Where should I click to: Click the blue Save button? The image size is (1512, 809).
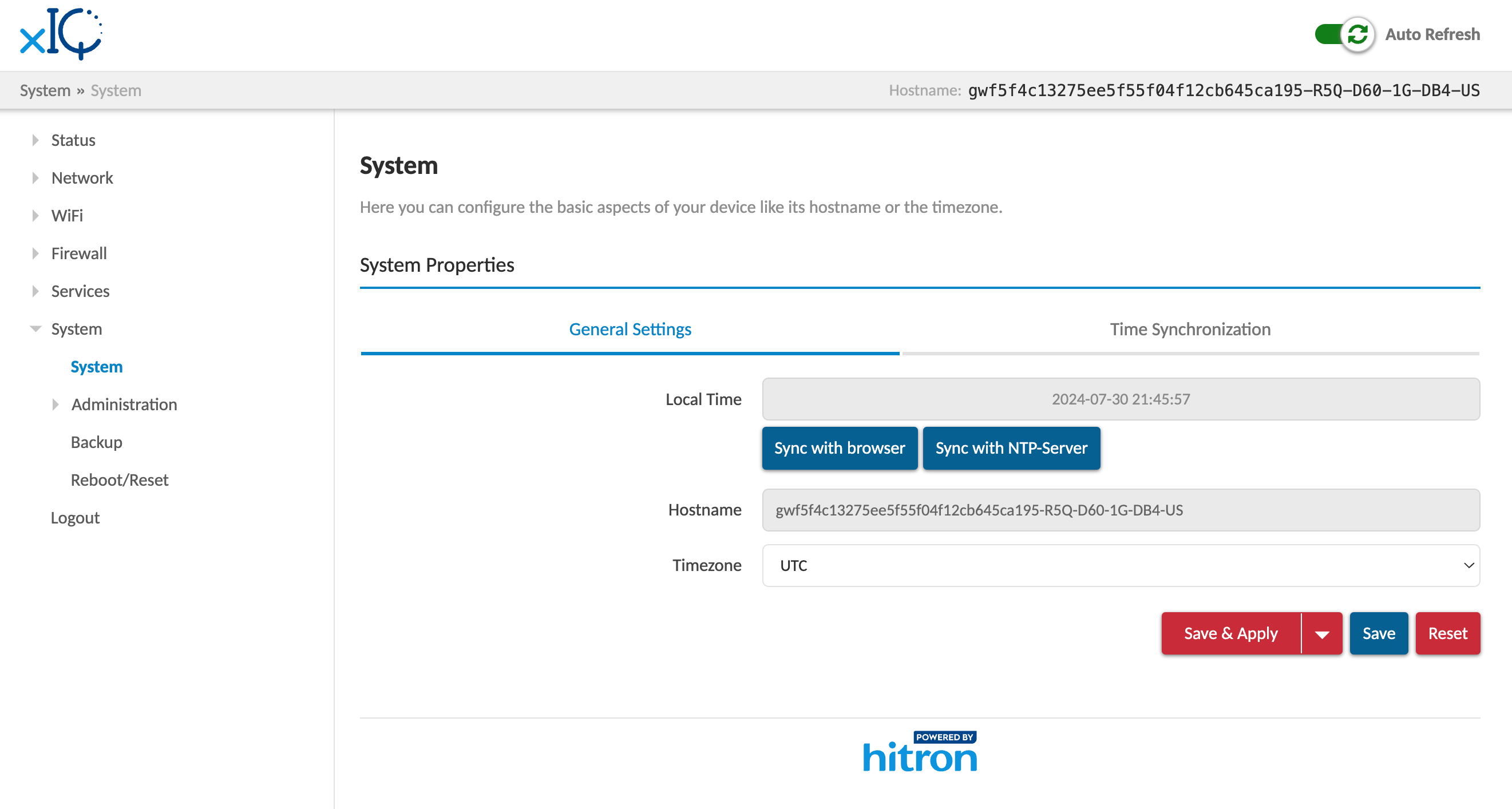[1379, 633]
